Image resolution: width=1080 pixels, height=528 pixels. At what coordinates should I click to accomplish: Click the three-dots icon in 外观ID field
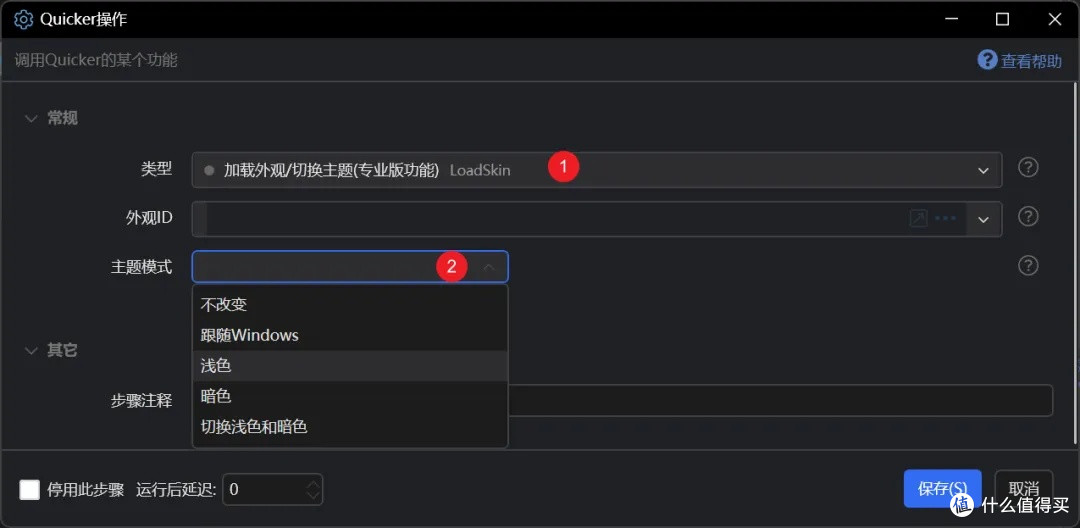[x=945, y=219]
